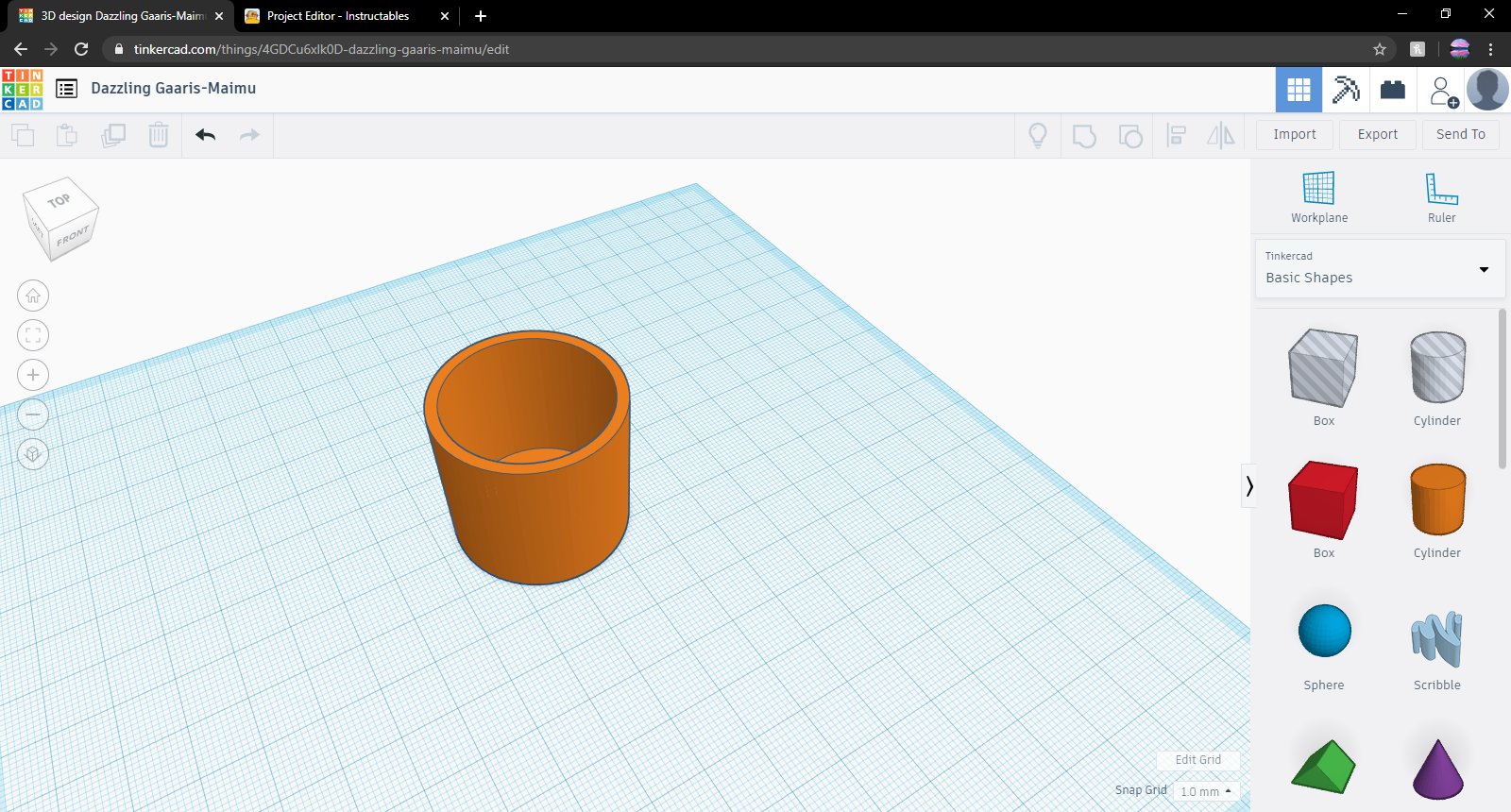Open the Basic Shapes category dropdown

click(x=1380, y=269)
